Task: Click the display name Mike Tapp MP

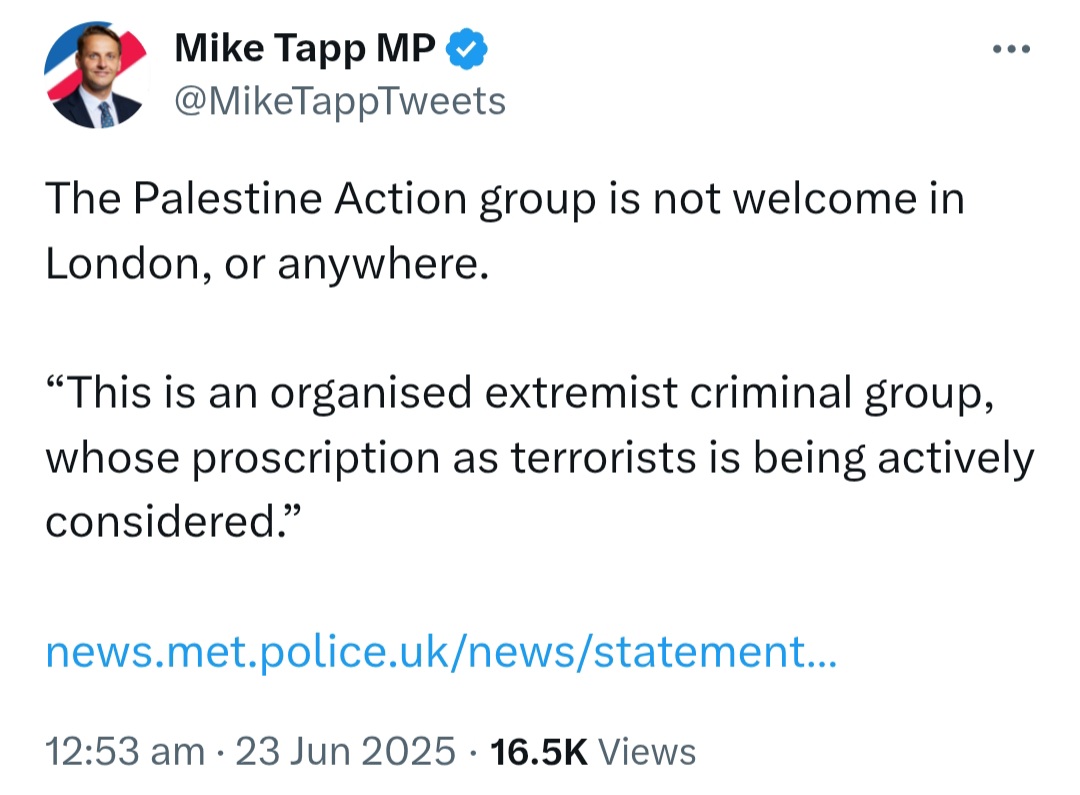Action: (x=305, y=48)
